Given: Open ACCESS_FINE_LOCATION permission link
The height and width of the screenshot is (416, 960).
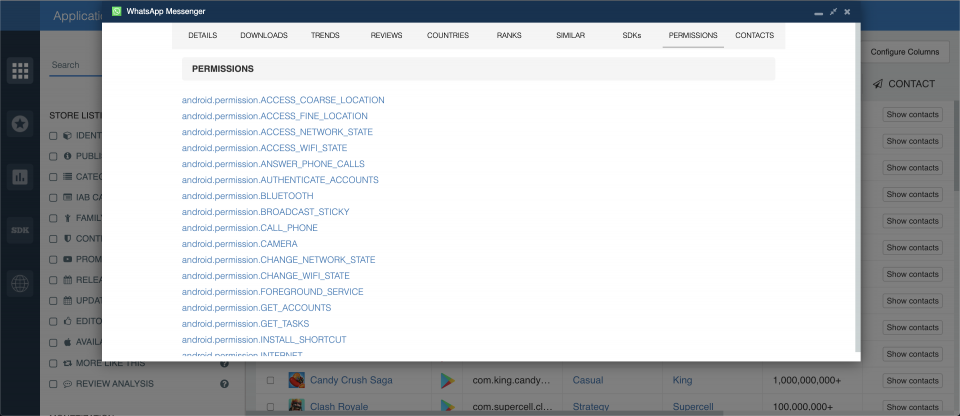Looking at the screenshot, I should 274,116.
